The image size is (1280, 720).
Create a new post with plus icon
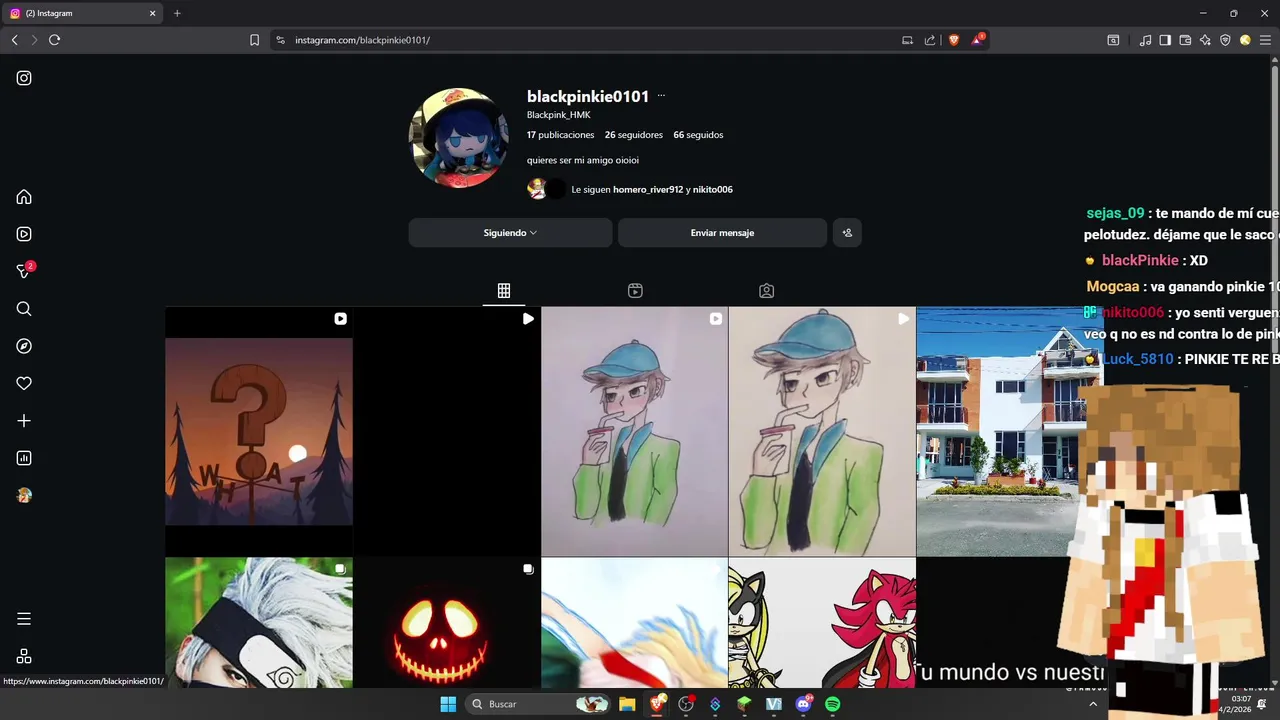(x=24, y=421)
